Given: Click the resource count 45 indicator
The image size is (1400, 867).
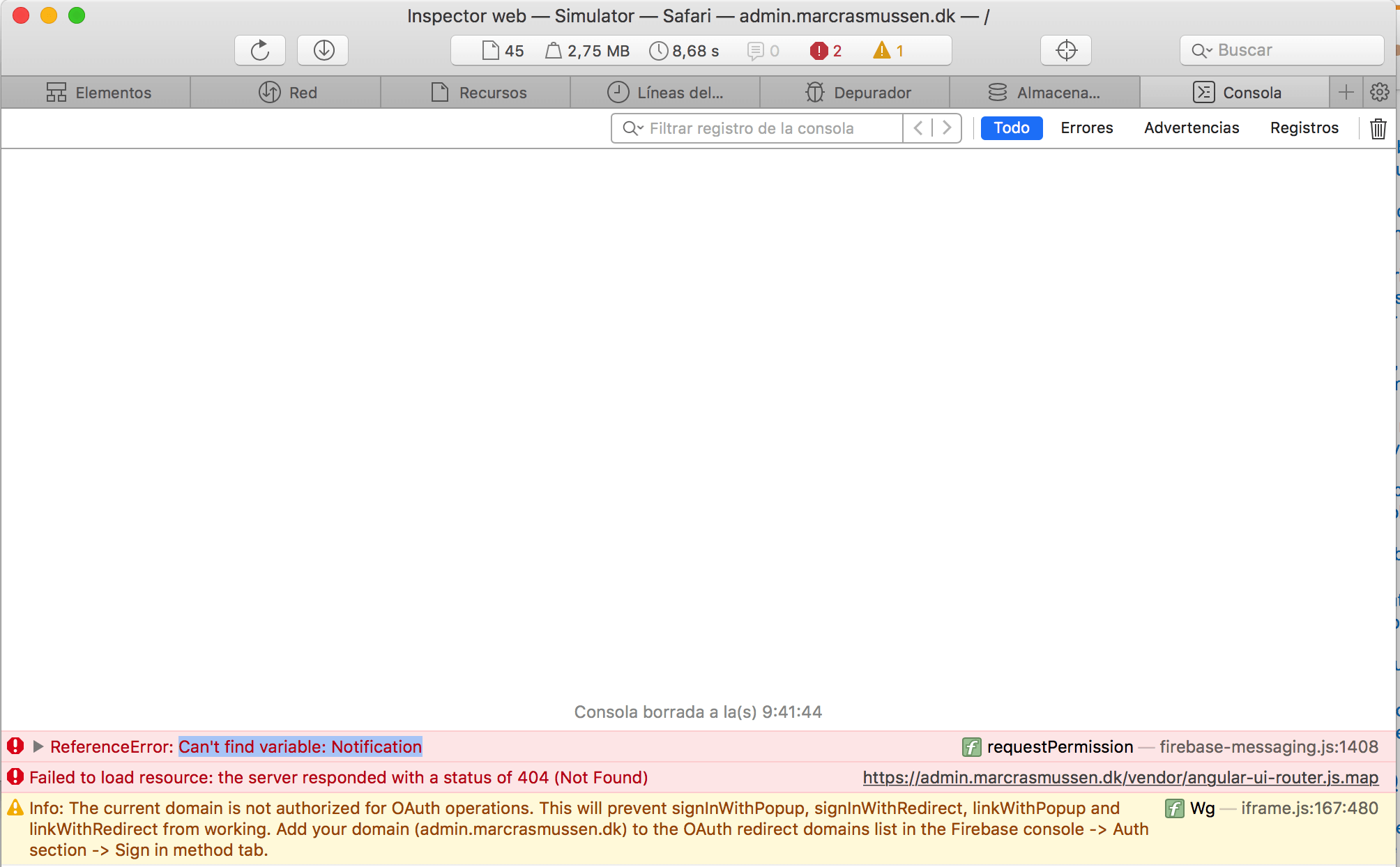Looking at the screenshot, I should [503, 51].
